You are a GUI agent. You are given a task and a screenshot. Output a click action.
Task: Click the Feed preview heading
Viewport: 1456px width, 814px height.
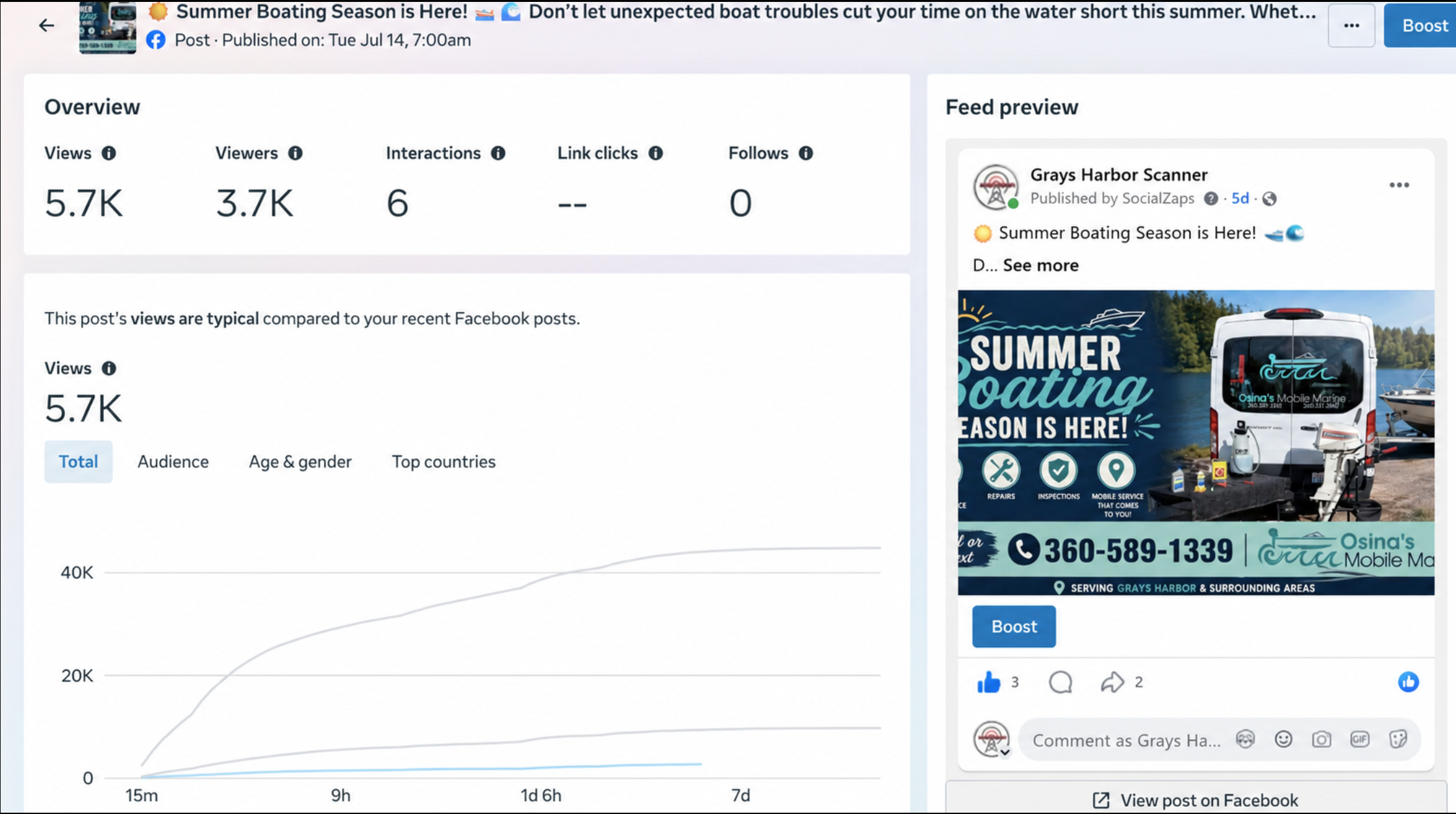coord(1011,107)
